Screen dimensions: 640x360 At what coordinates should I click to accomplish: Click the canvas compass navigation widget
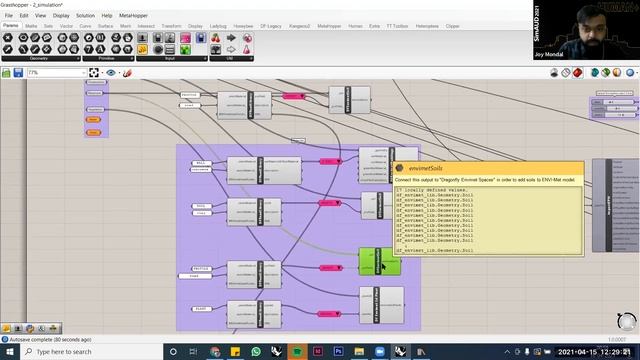627,321
